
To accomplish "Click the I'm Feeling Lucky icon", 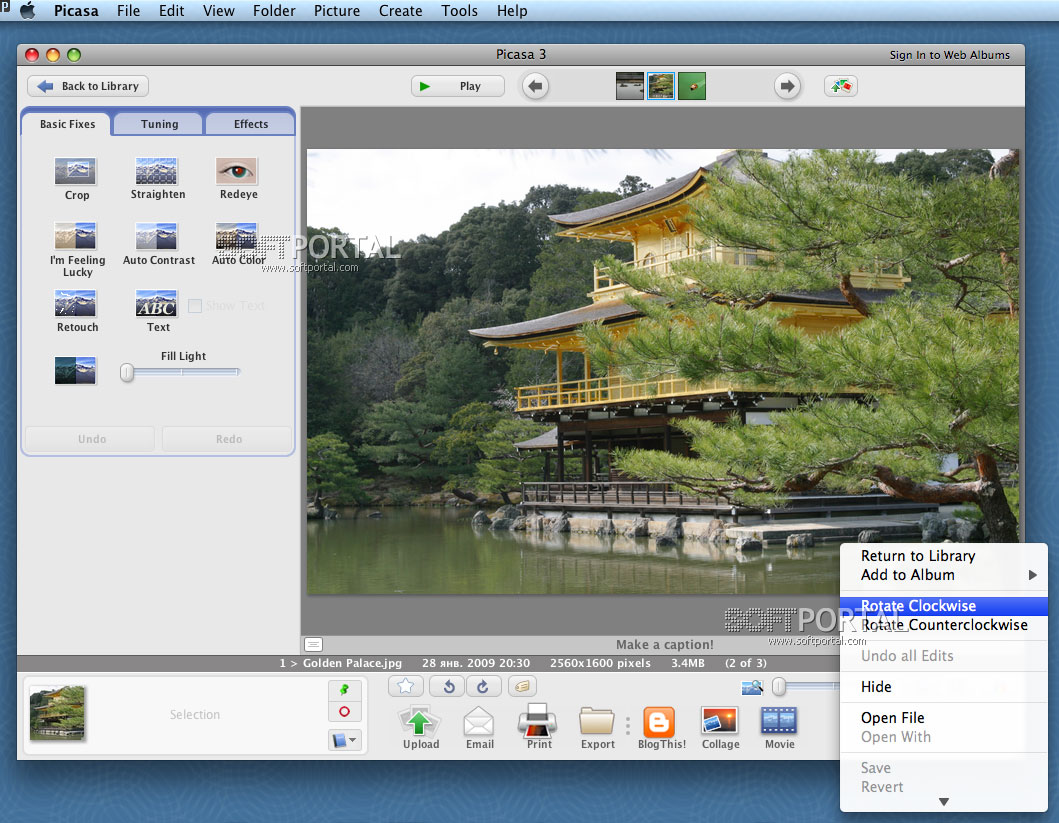I will (x=76, y=237).
